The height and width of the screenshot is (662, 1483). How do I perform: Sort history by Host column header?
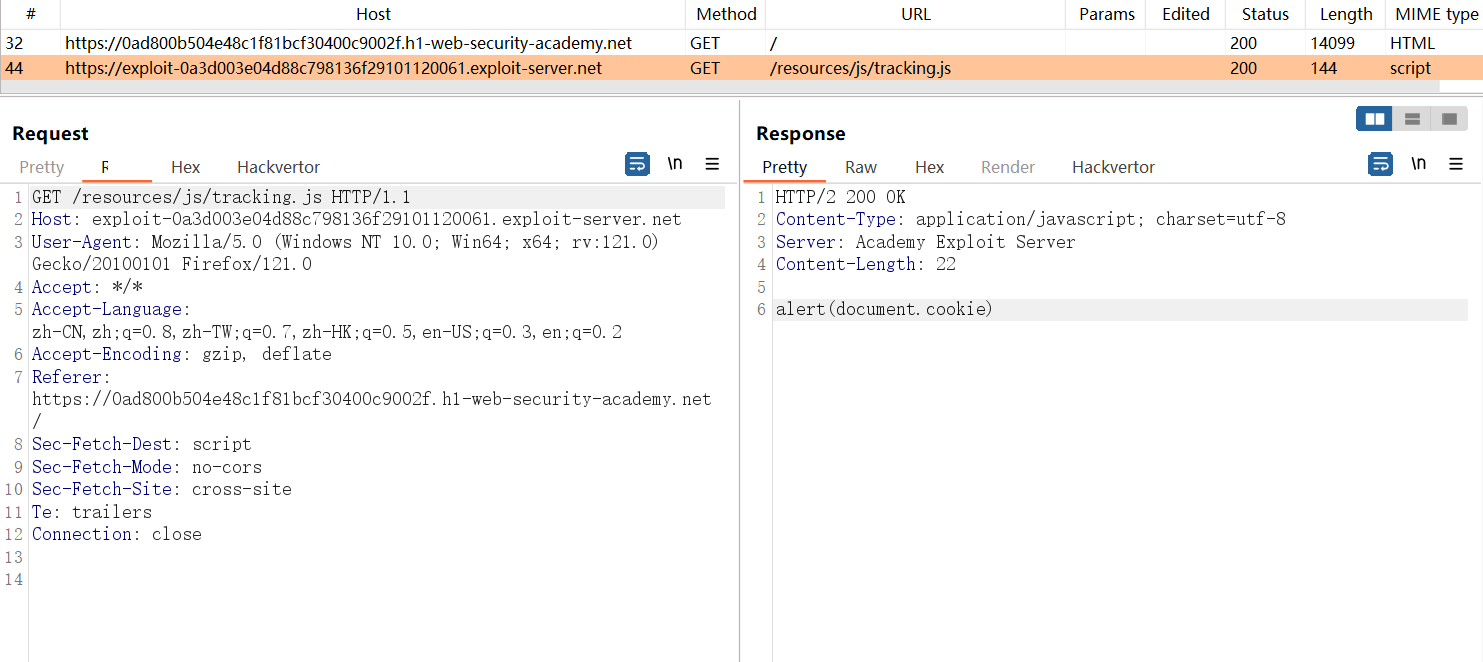[x=373, y=14]
